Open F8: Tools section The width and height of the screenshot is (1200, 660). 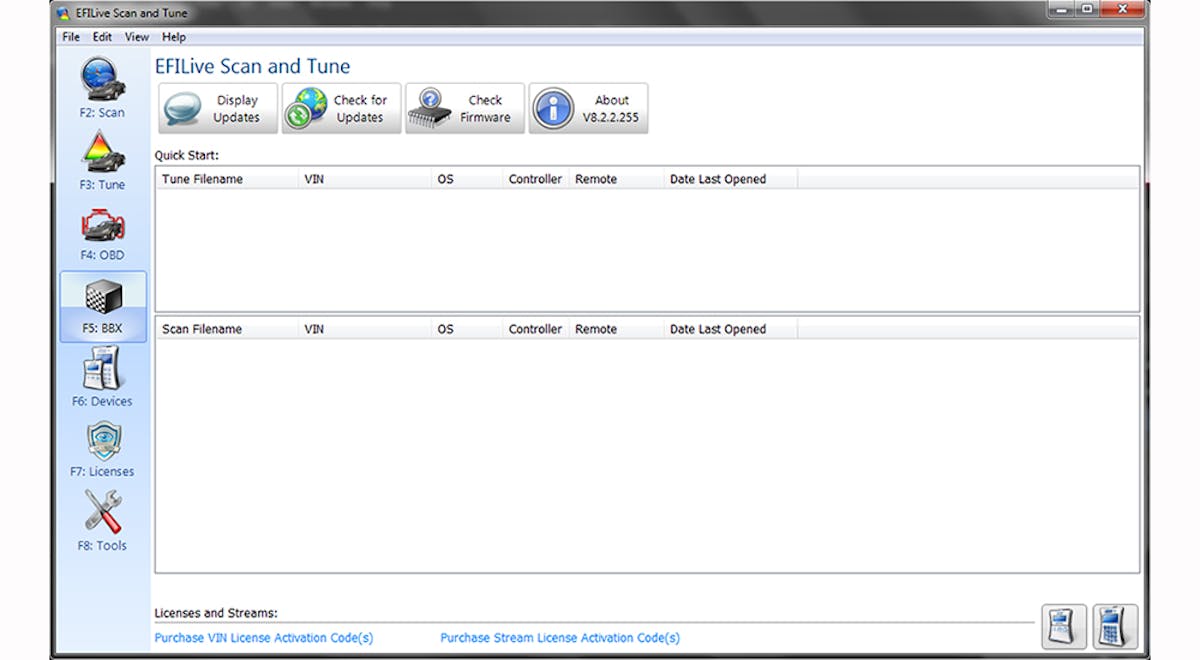tap(102, 520)
